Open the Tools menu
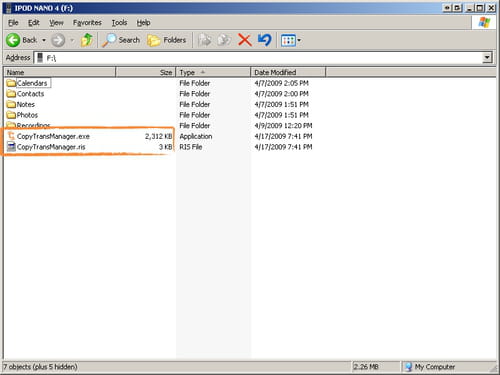The height and width of the screenshot is (375, 500). click(119, 23)
